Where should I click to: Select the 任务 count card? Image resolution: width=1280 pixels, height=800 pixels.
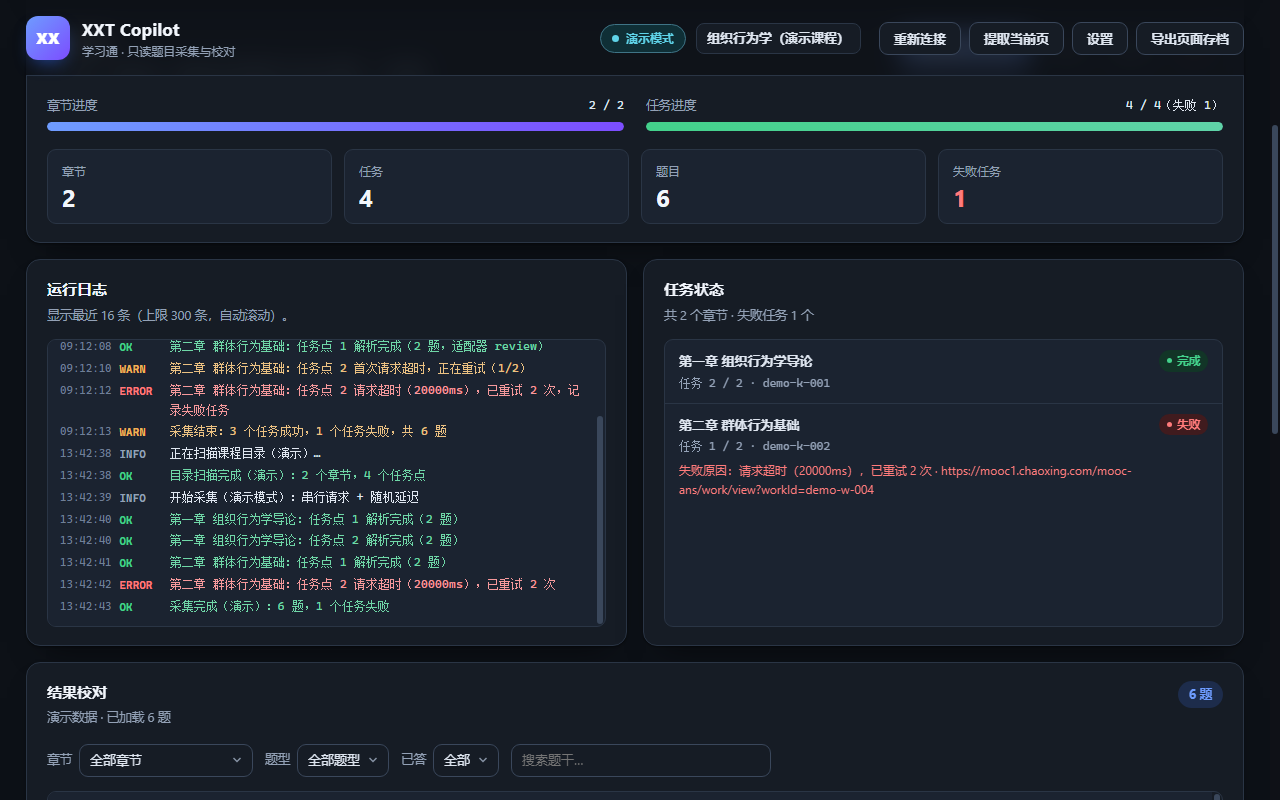(486, 186)
